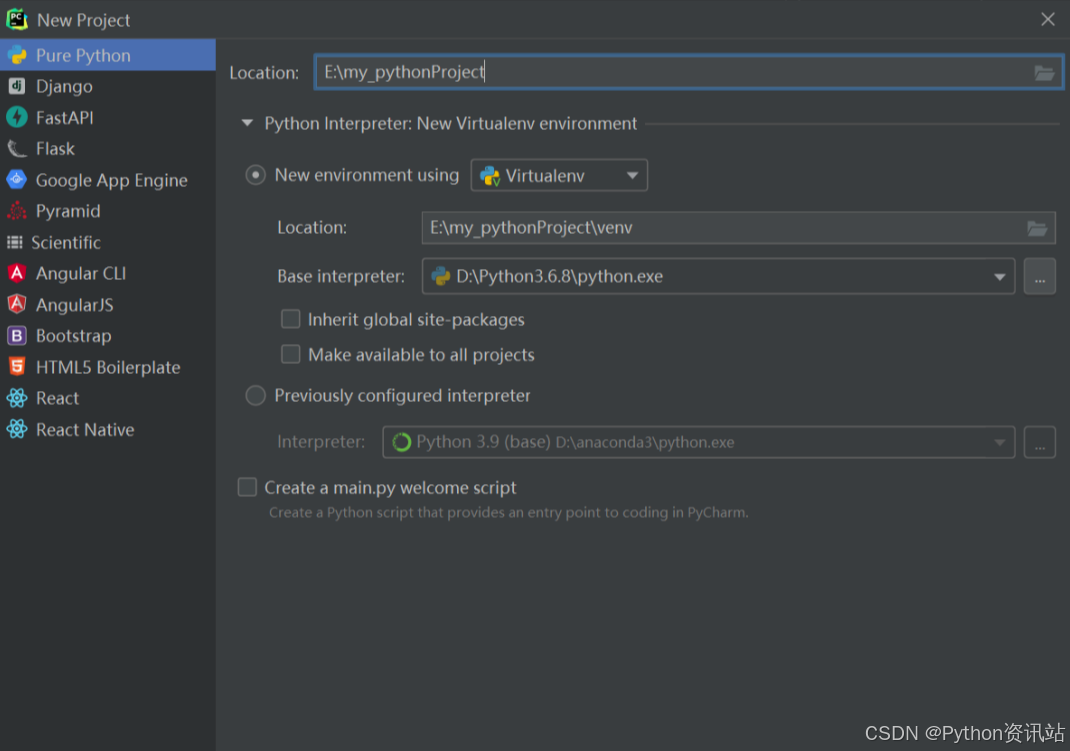Click the venv Location path field

[x=738, y=228]
